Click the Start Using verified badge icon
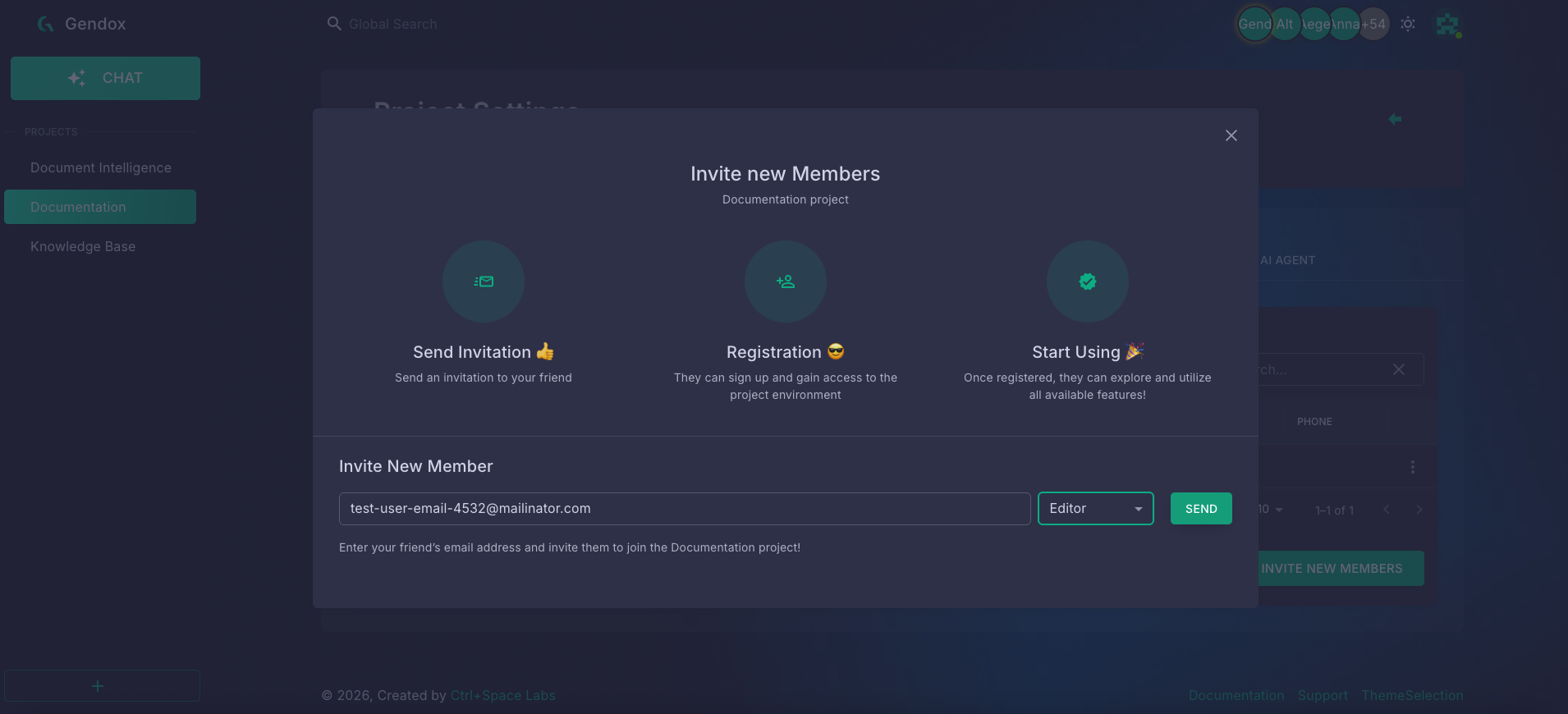This screenshot has width=1568, height=714. pyautogui.click(x=1088, y=281)
